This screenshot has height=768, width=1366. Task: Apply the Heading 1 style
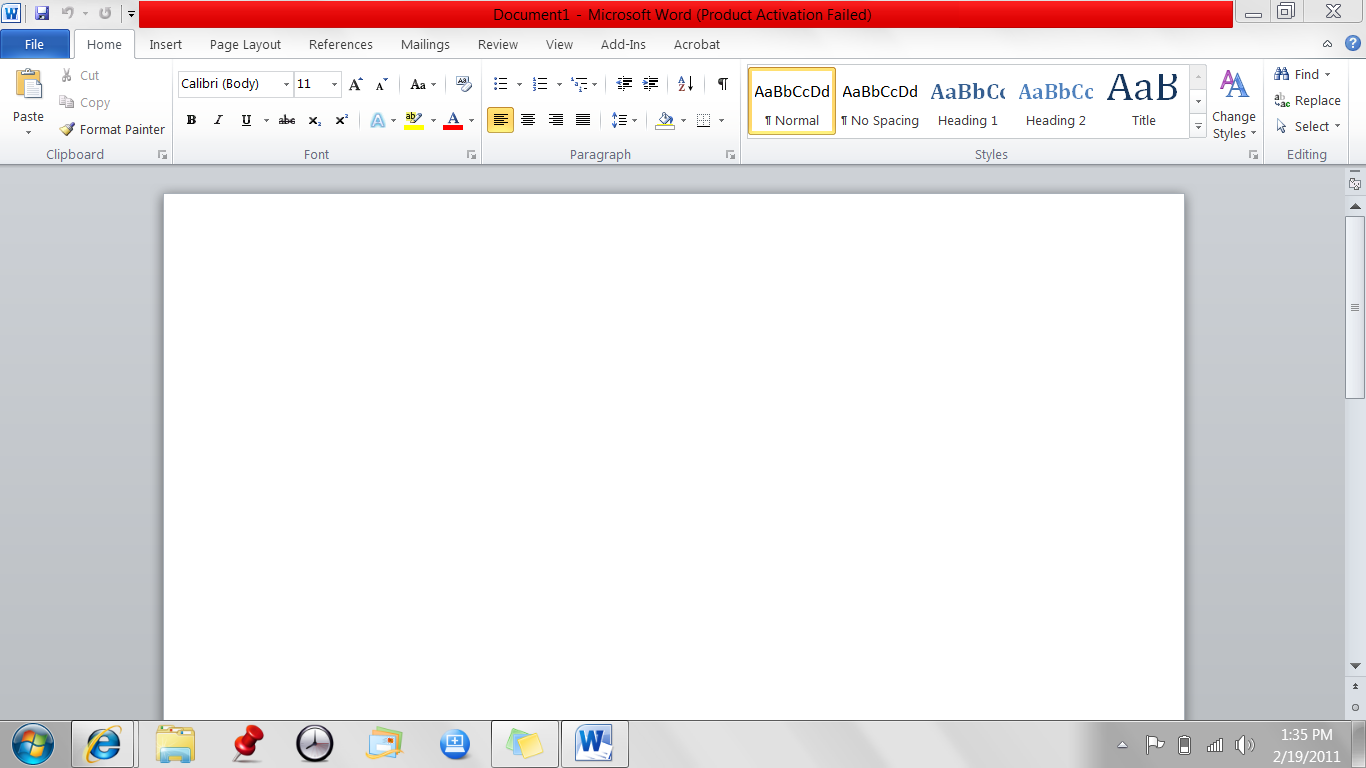[x=967, y=102]
